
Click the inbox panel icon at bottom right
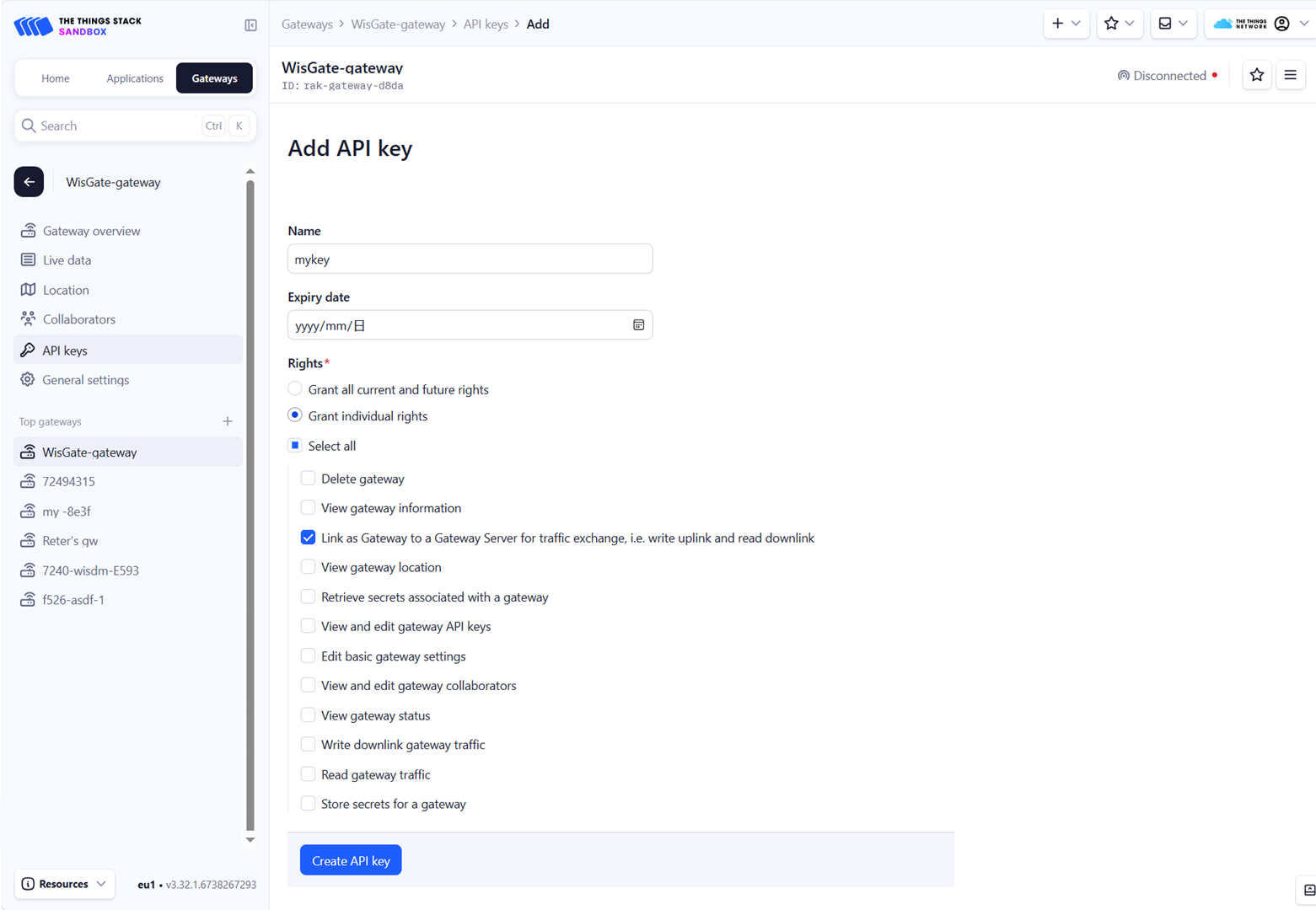1308,890
